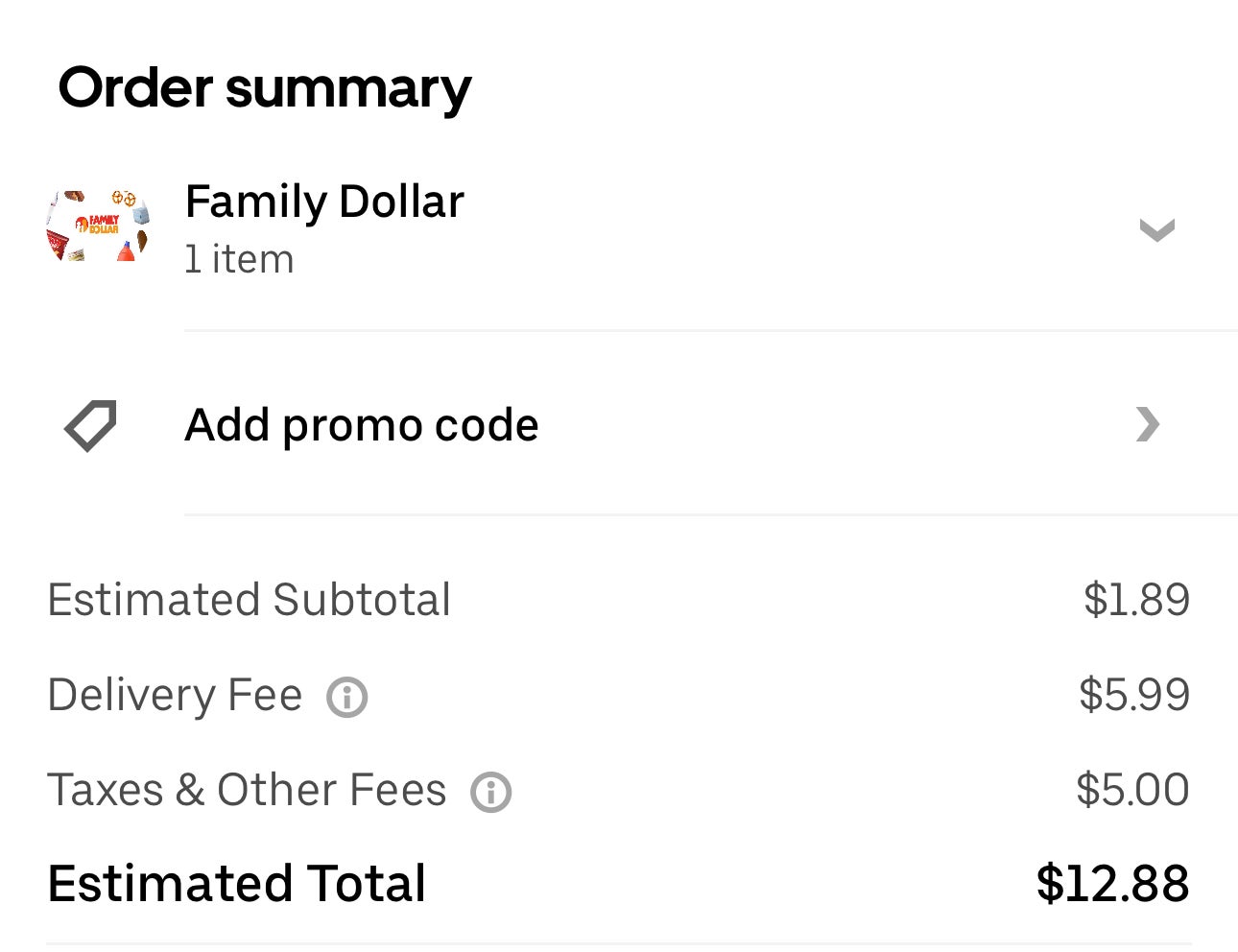Click the divider line under Estimated Total
Image resolution: width=1238 pixels, height=952 pixels.
619,943
